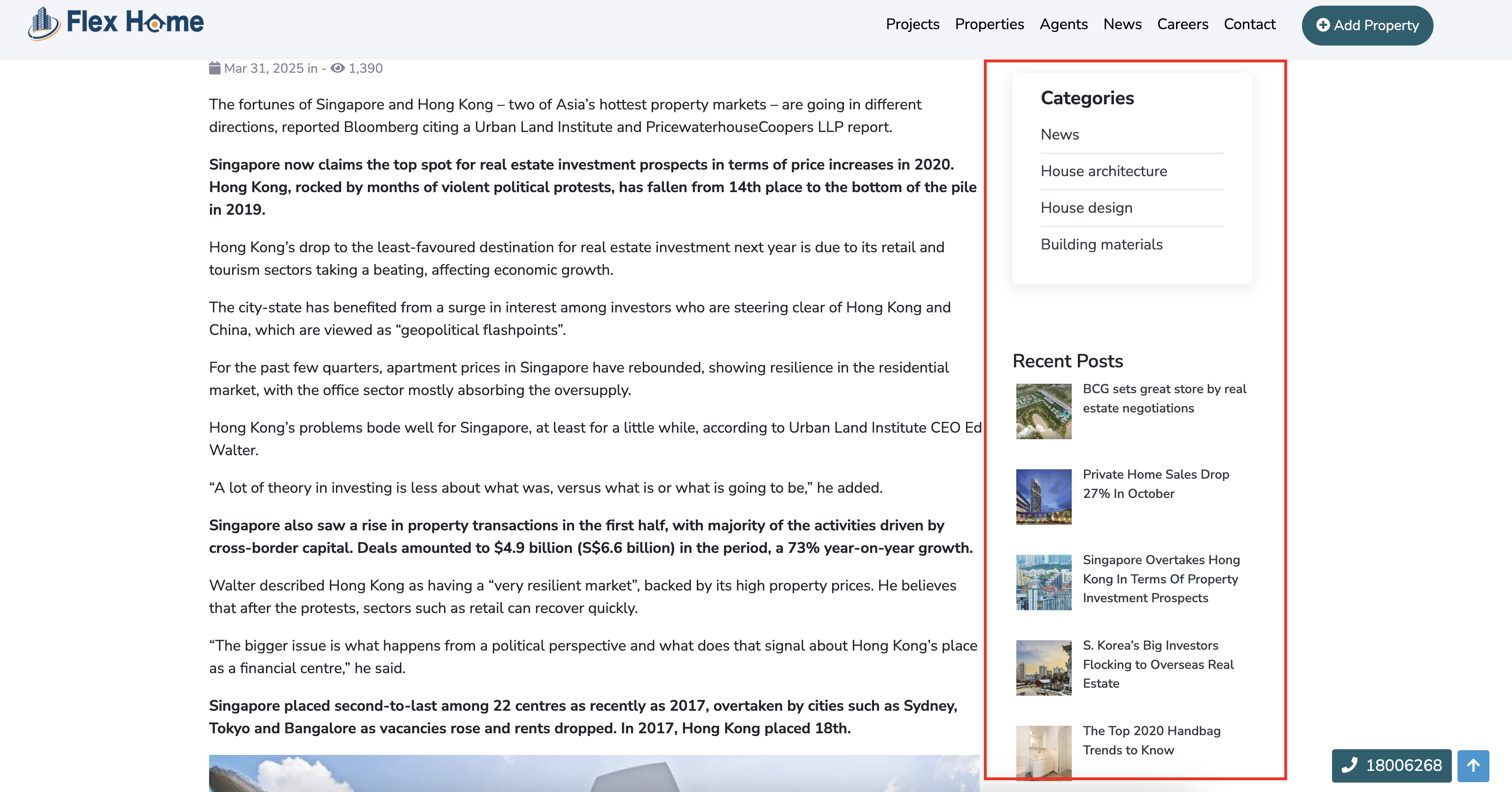Go to the Properties page

pos(989,24)
